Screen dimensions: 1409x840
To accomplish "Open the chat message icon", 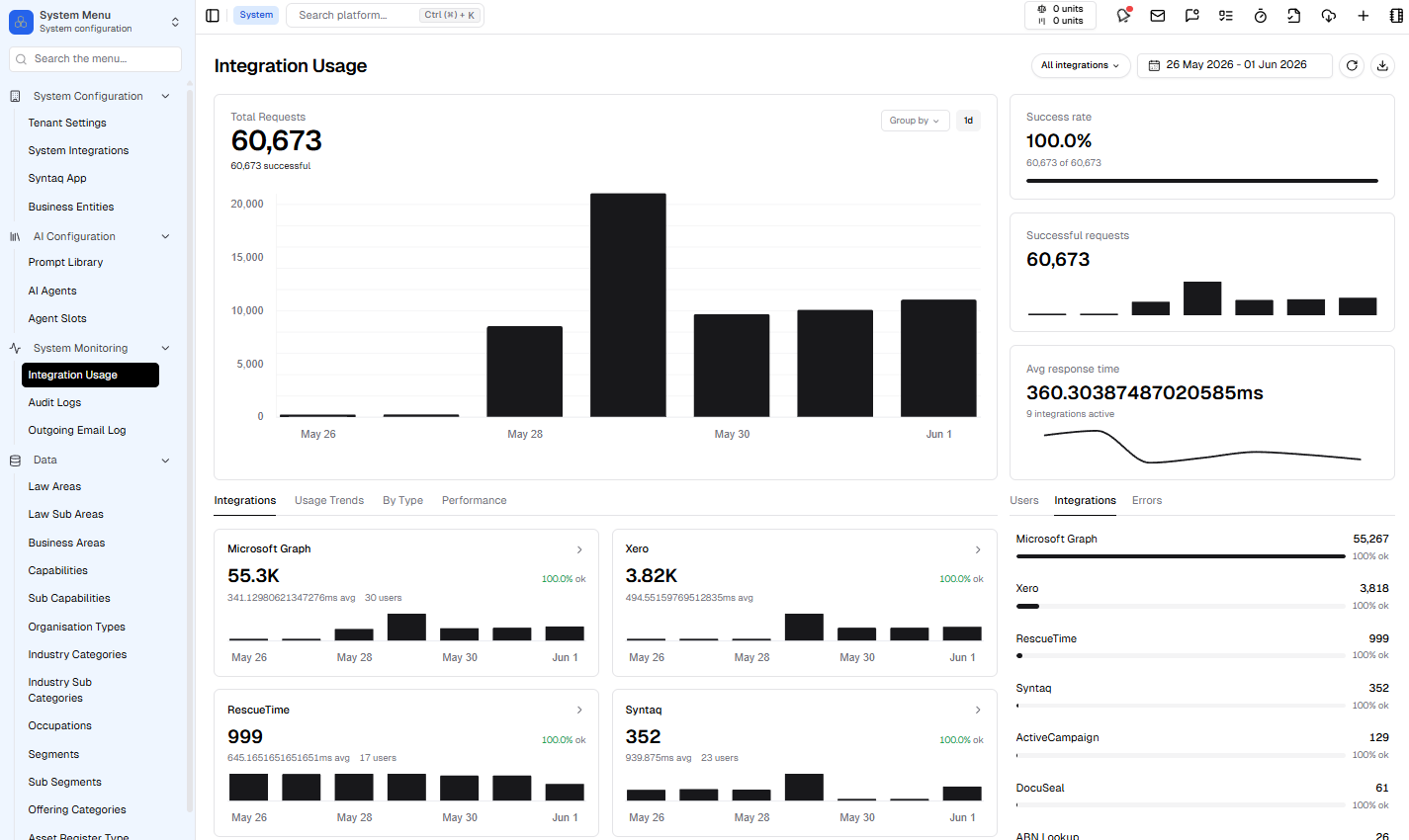I will click(1192, 15).
